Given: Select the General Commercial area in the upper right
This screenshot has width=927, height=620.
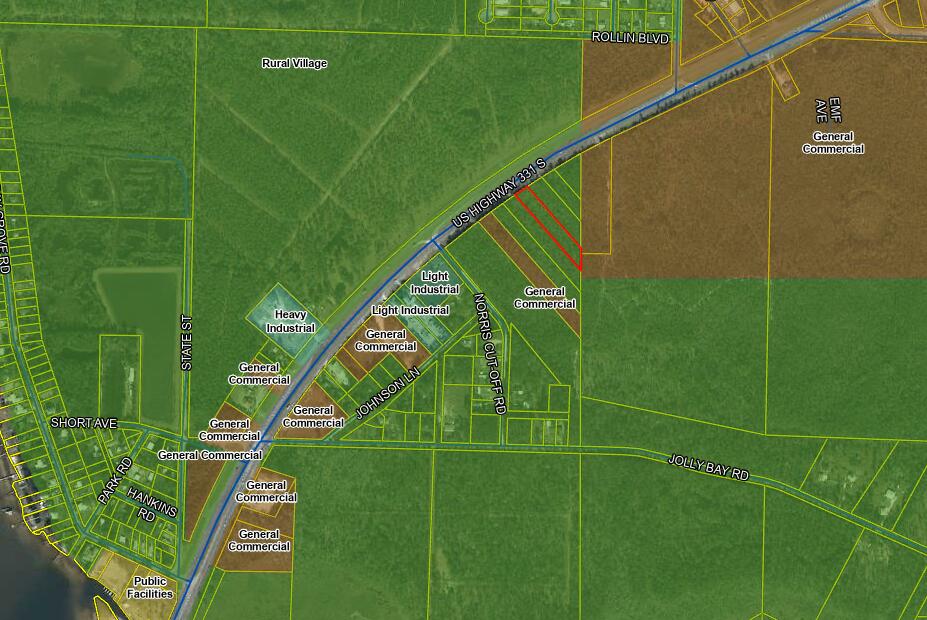Looking at the screenshot, I should [834, 141].
